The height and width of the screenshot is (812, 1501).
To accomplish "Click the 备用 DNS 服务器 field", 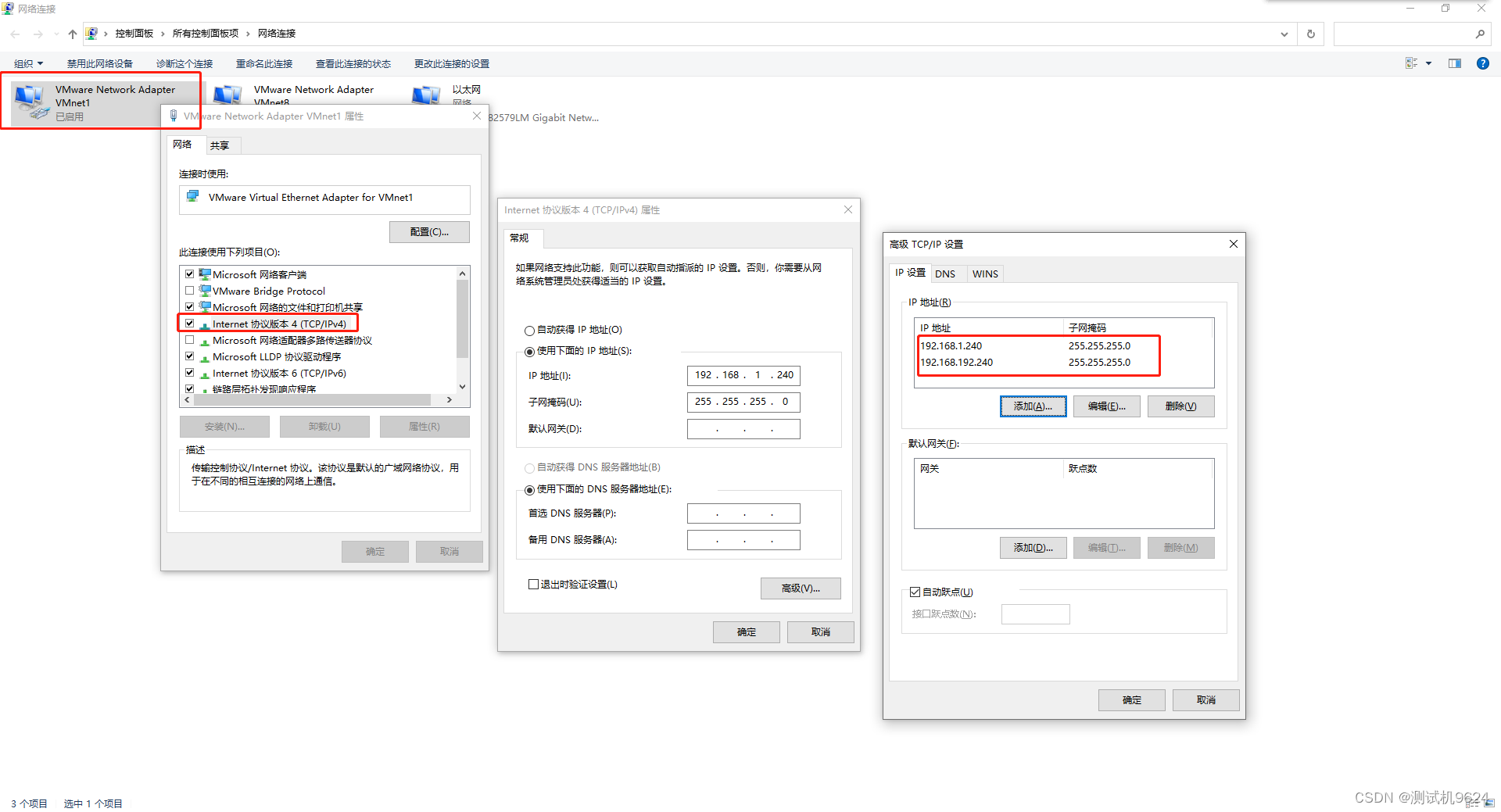I will [x=743, y=540].
